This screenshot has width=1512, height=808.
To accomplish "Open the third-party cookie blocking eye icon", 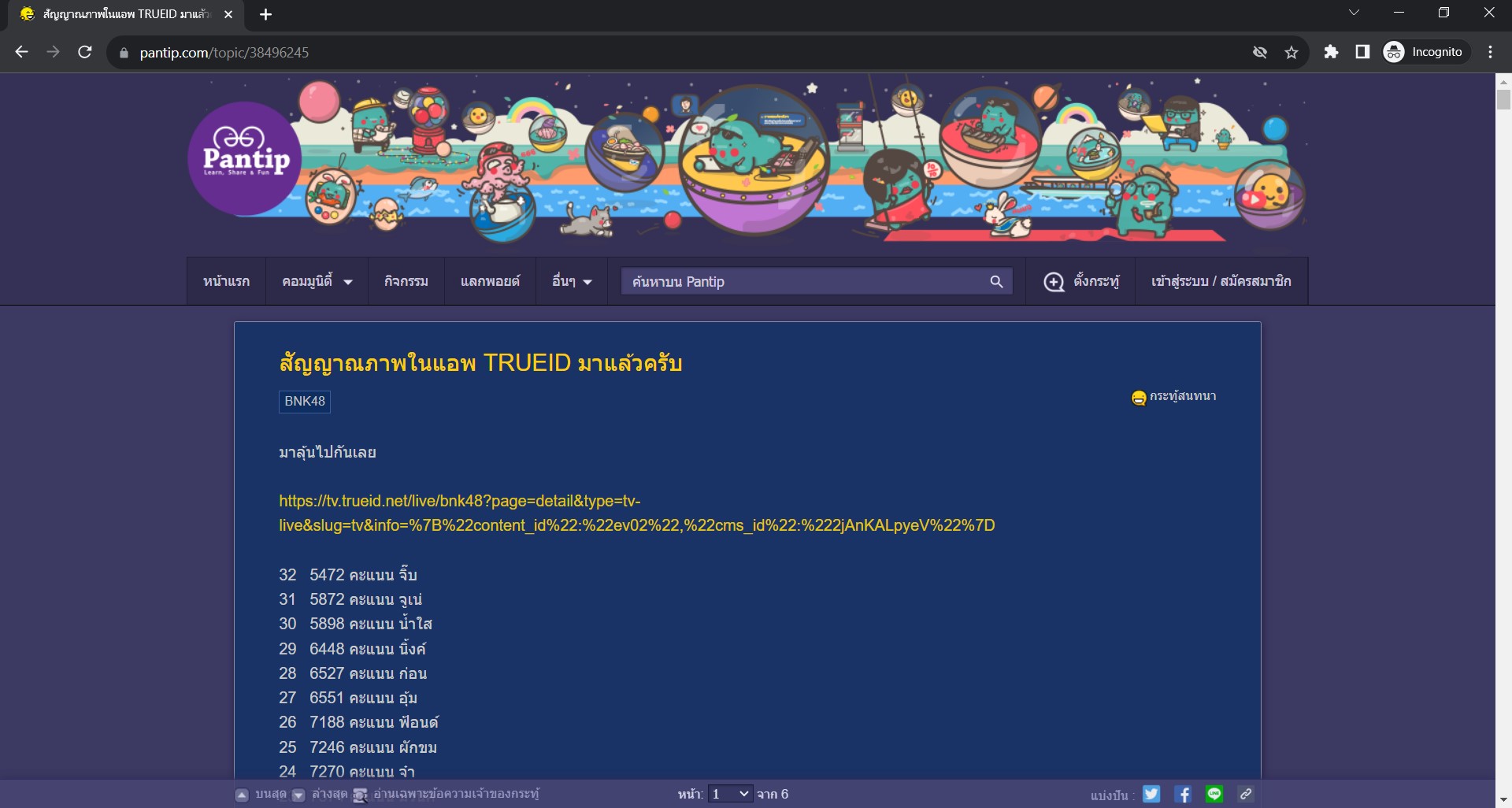I will 1260,52.
